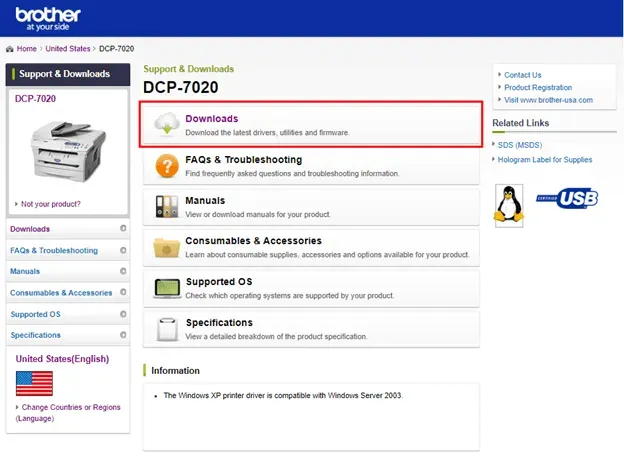This screenshot has height=464, width=624.
Task: Click the document icon for Specifications
Action: tap(167, 329)
